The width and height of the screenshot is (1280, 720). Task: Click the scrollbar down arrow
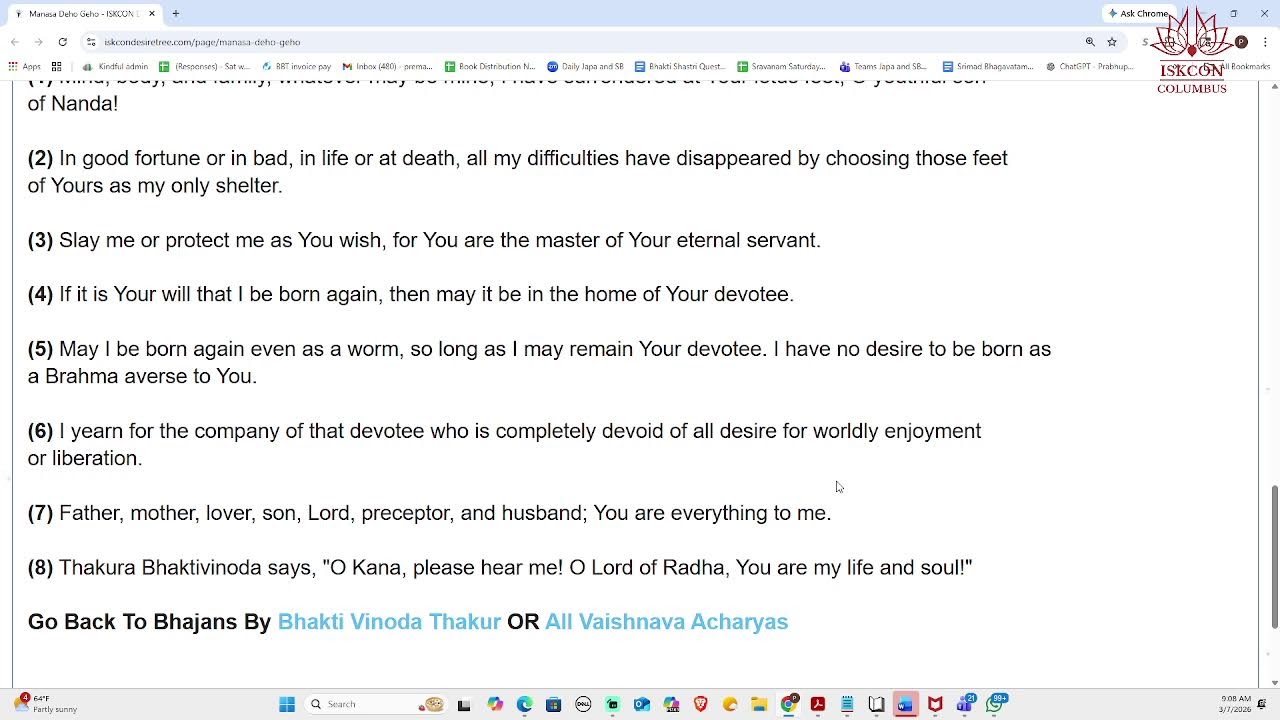pos(1274,683)
